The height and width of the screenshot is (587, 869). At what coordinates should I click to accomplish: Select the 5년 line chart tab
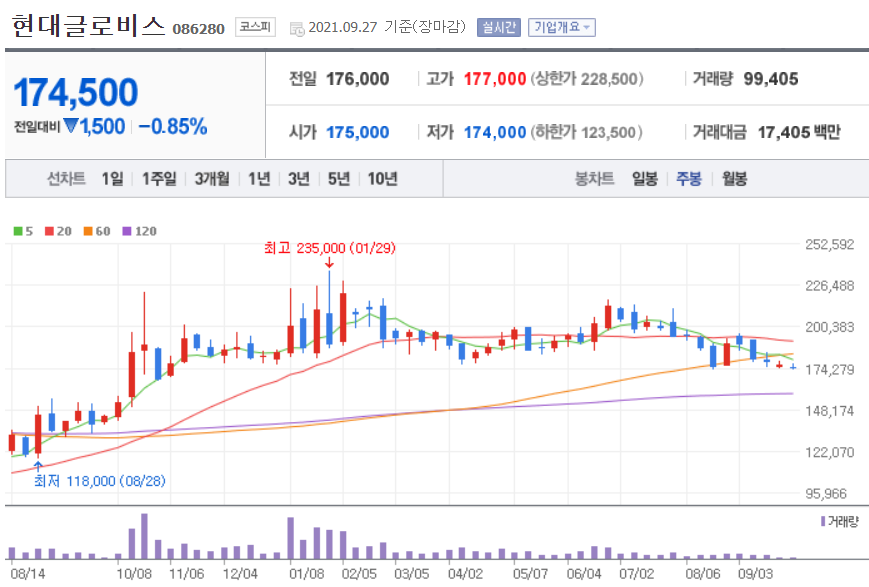pyautogui.click(x=339, y=178)
